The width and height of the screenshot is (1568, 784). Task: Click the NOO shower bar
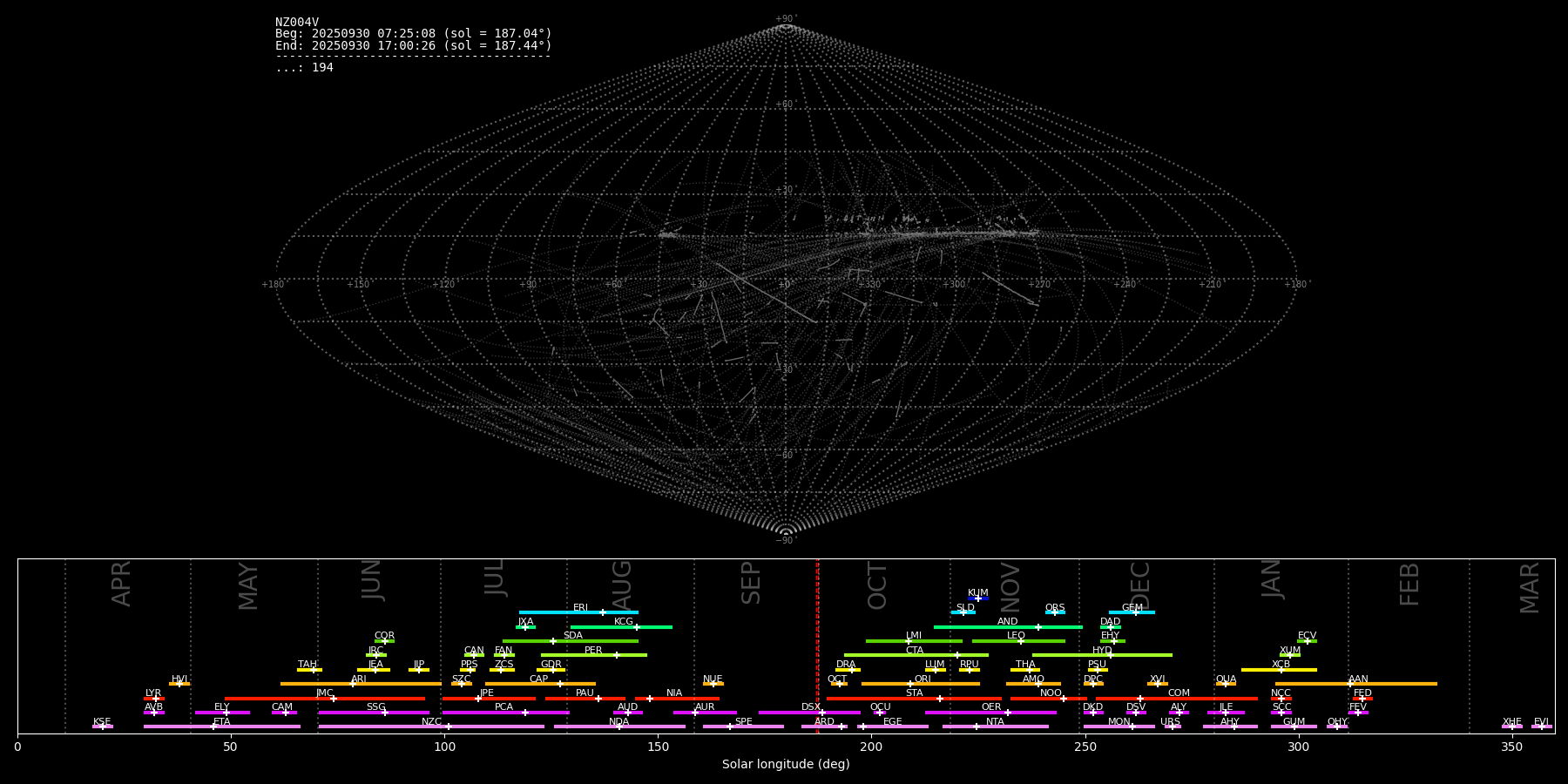pyautogui.click(x=1049, y=699)
